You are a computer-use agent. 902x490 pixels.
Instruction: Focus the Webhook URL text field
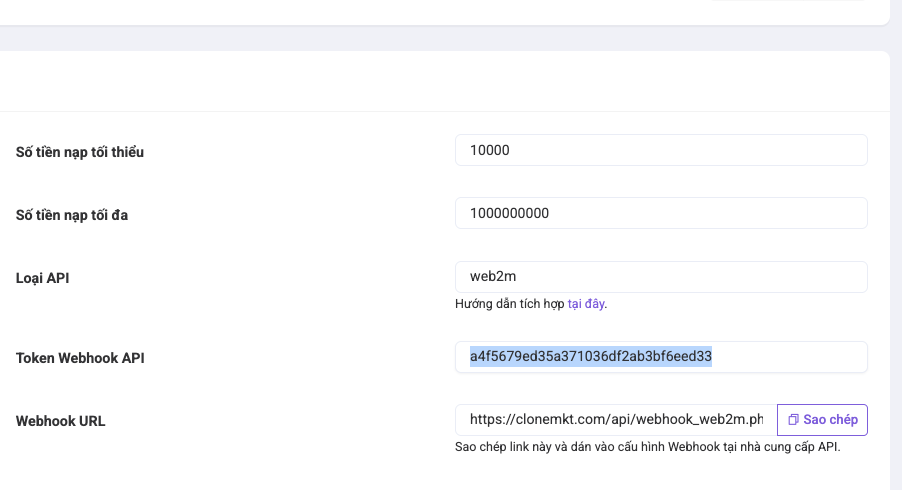616,420
